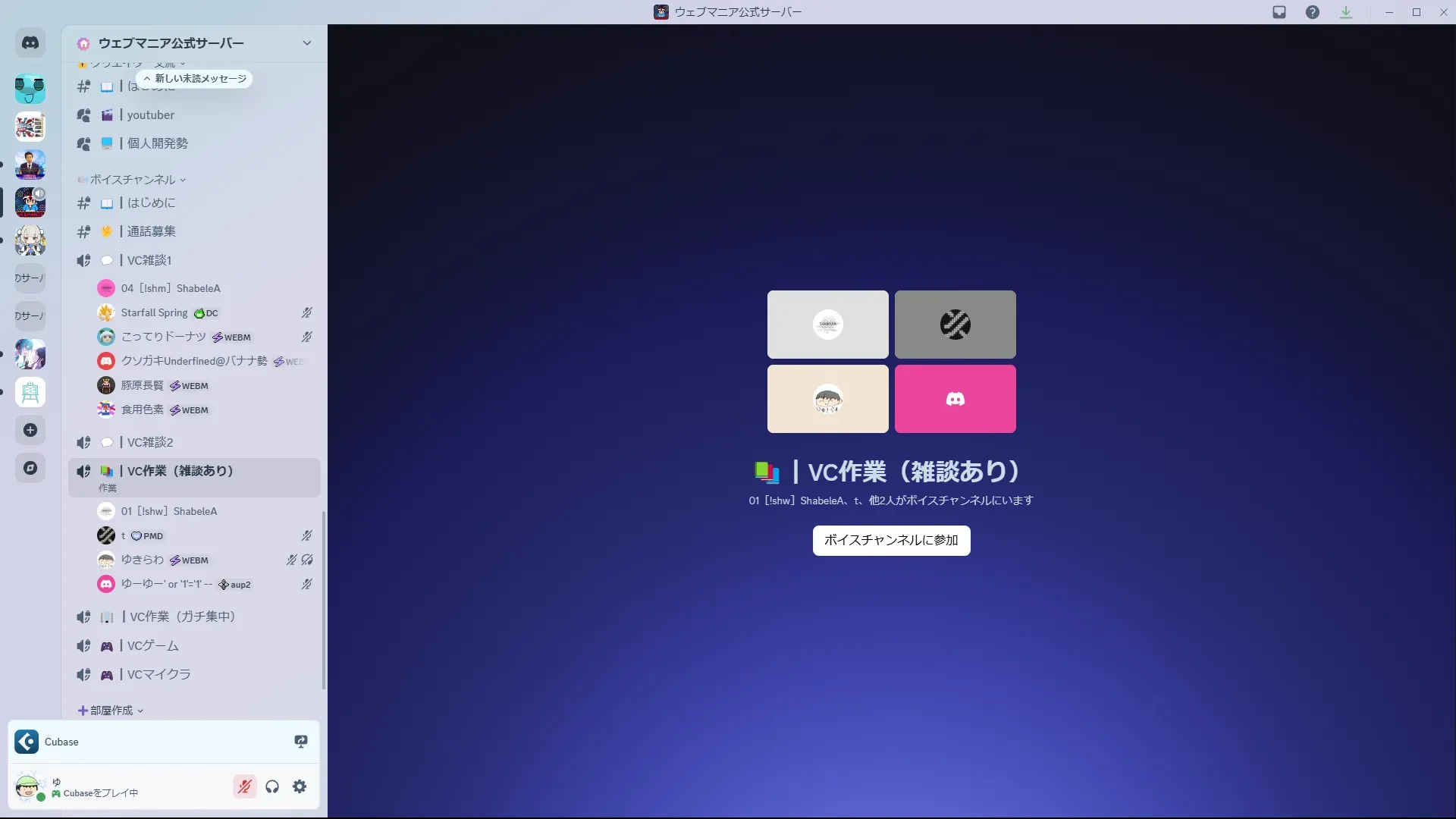
Task: Select the VCマイクラ voice channel
Action: tap(158, 674)
